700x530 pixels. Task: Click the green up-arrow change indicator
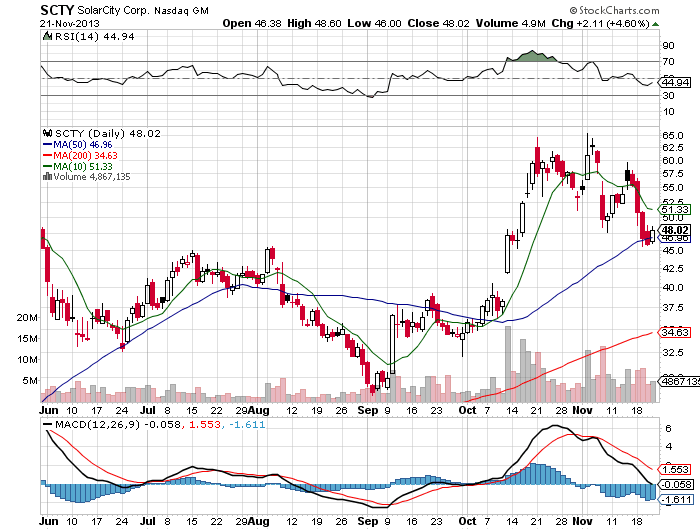(655, 24)
